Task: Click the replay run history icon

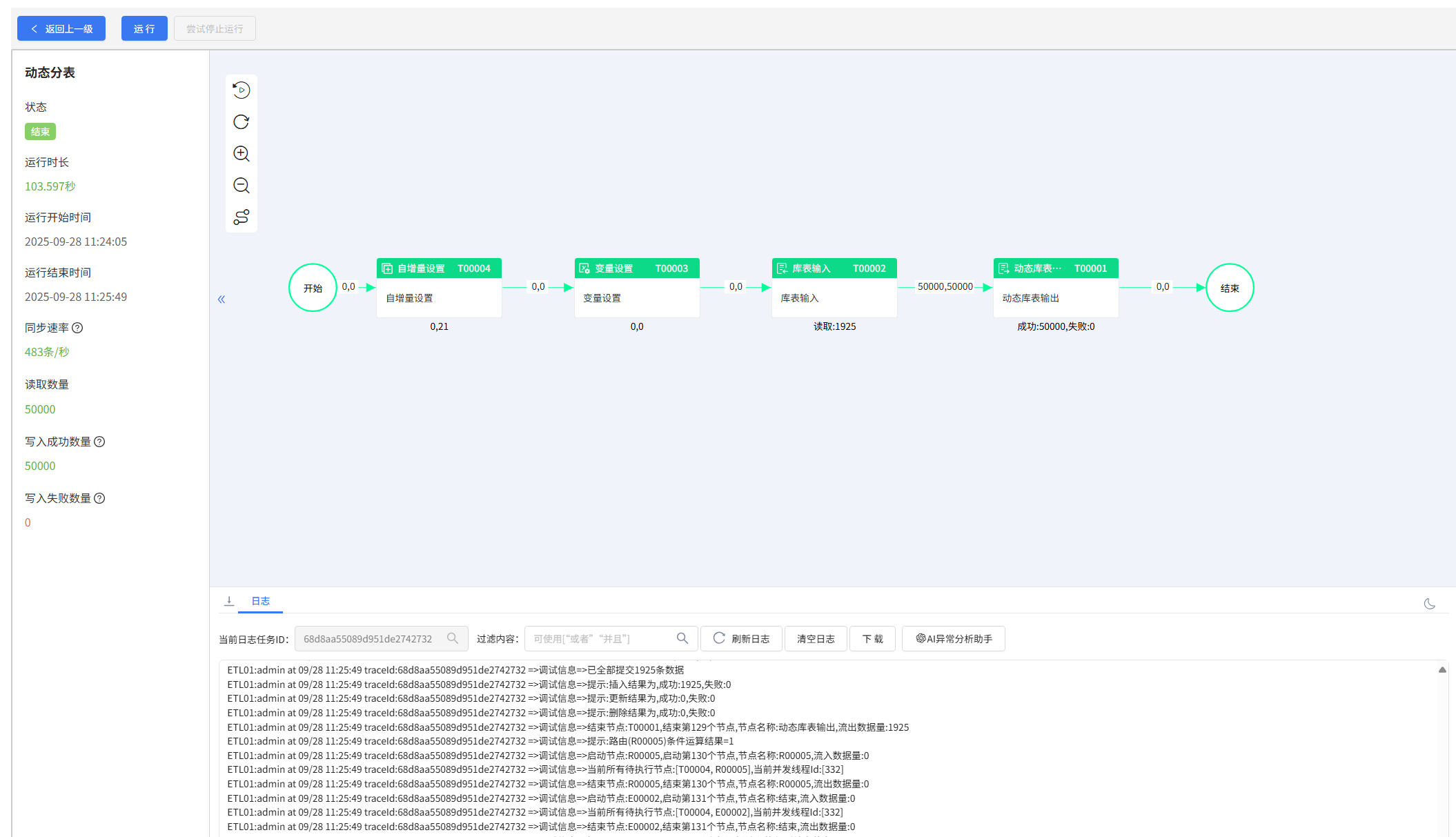Action: tap(241, 90)
